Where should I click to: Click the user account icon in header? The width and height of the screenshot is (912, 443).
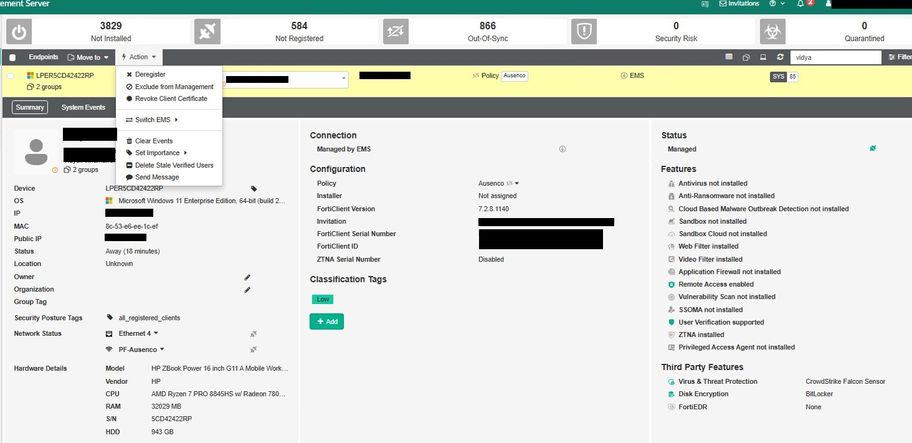[828, 3]
